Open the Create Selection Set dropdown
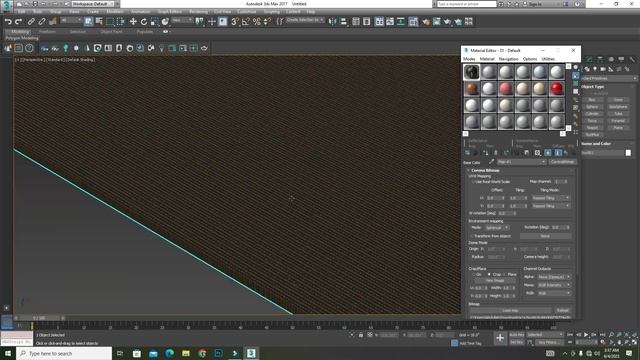Image resolution: width=640 pixels, height=360 pixels. (x=305, y=20)
